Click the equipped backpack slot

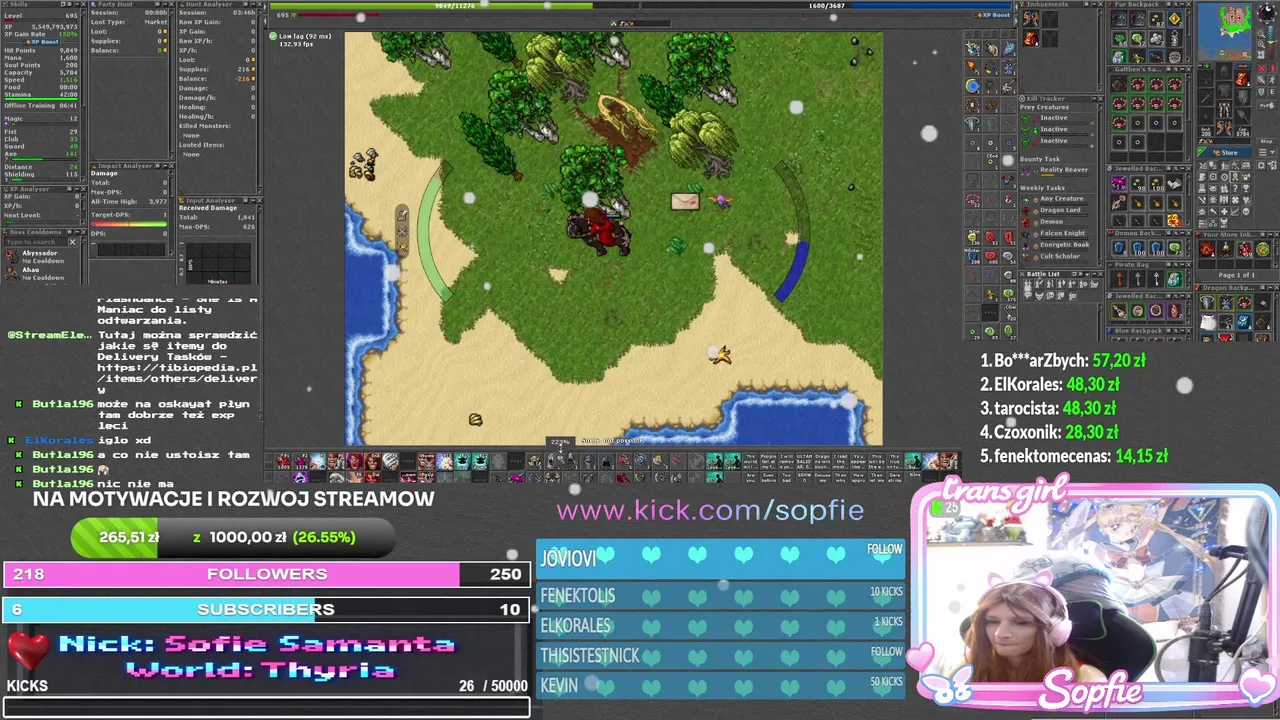coord(1242,79)
